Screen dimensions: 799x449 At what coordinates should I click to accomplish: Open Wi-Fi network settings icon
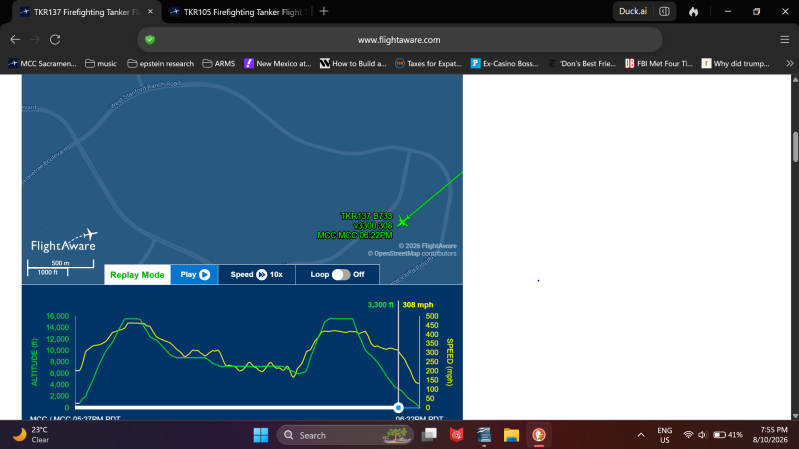pos(688,435)
